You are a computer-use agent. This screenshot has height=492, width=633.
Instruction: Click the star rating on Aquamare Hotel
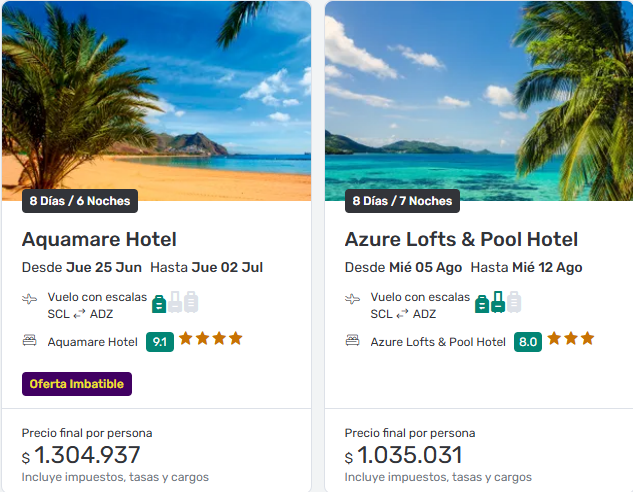pyautogui.click(x=210, y=339)
